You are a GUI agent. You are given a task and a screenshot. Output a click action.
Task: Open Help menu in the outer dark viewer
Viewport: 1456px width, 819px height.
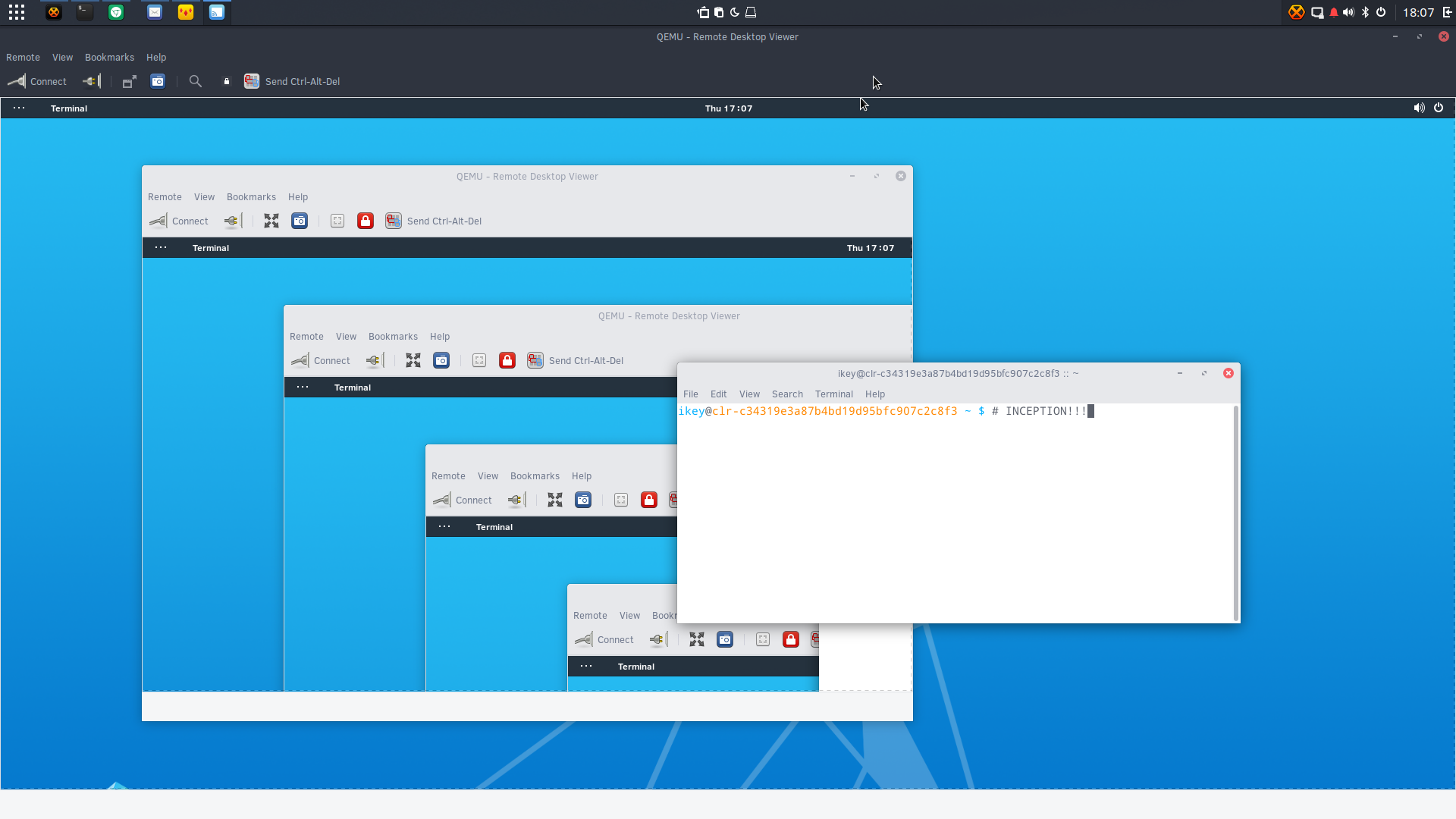(x=156, y=58)
